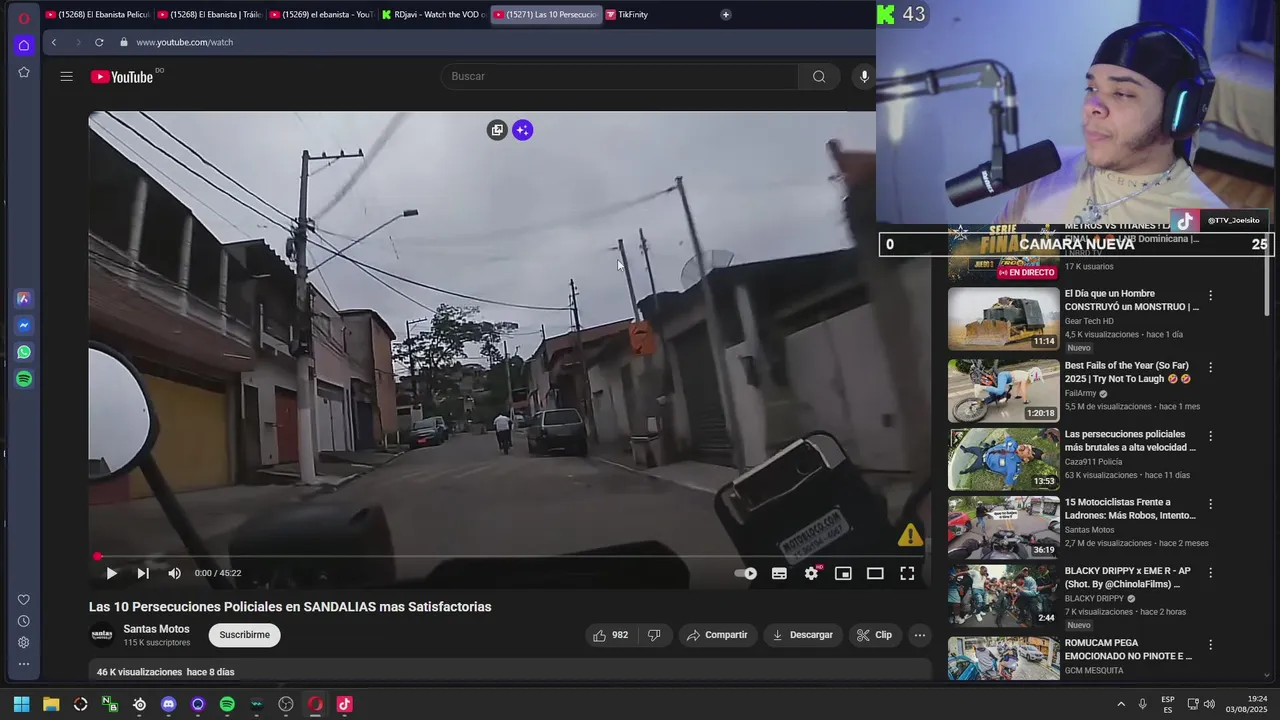The width and height of the screenshot is (1280, 720).
Task: Open Opera menu logo in sidebar
Action: tap(24, 18)
